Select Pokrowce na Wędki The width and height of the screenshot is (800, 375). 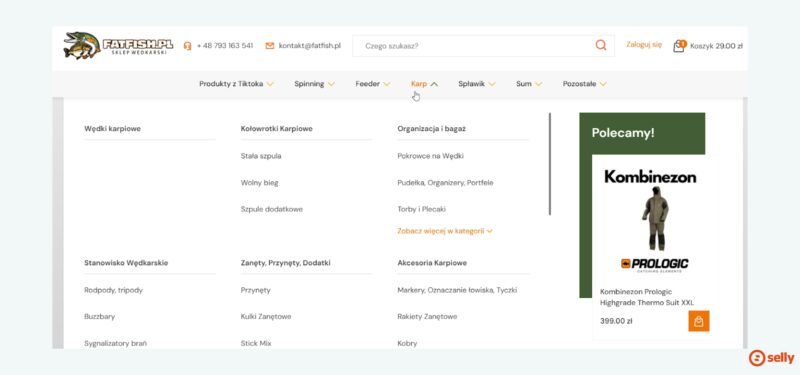click(x=431, y=156)
